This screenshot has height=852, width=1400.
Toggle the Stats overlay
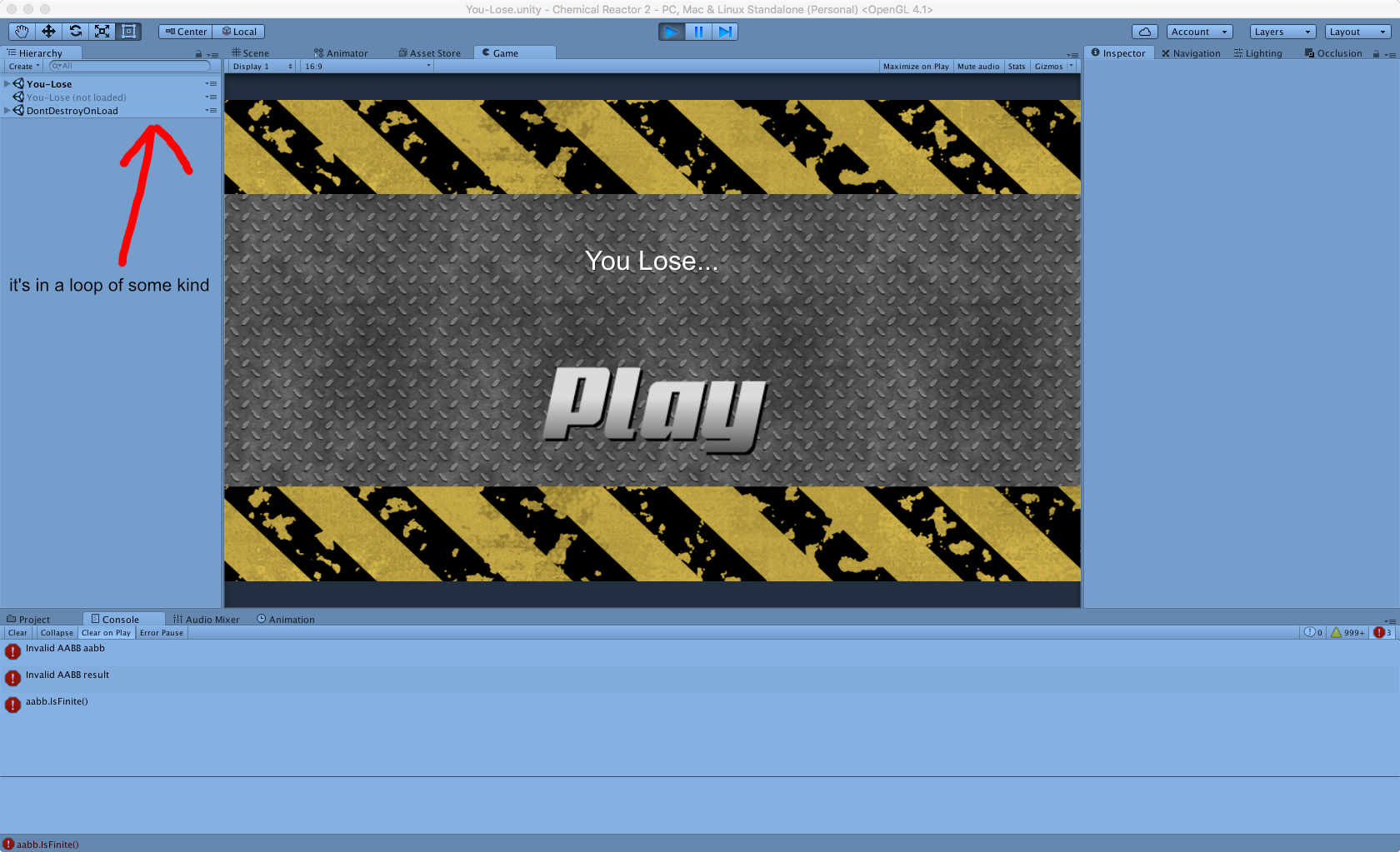click(1017, 66)
